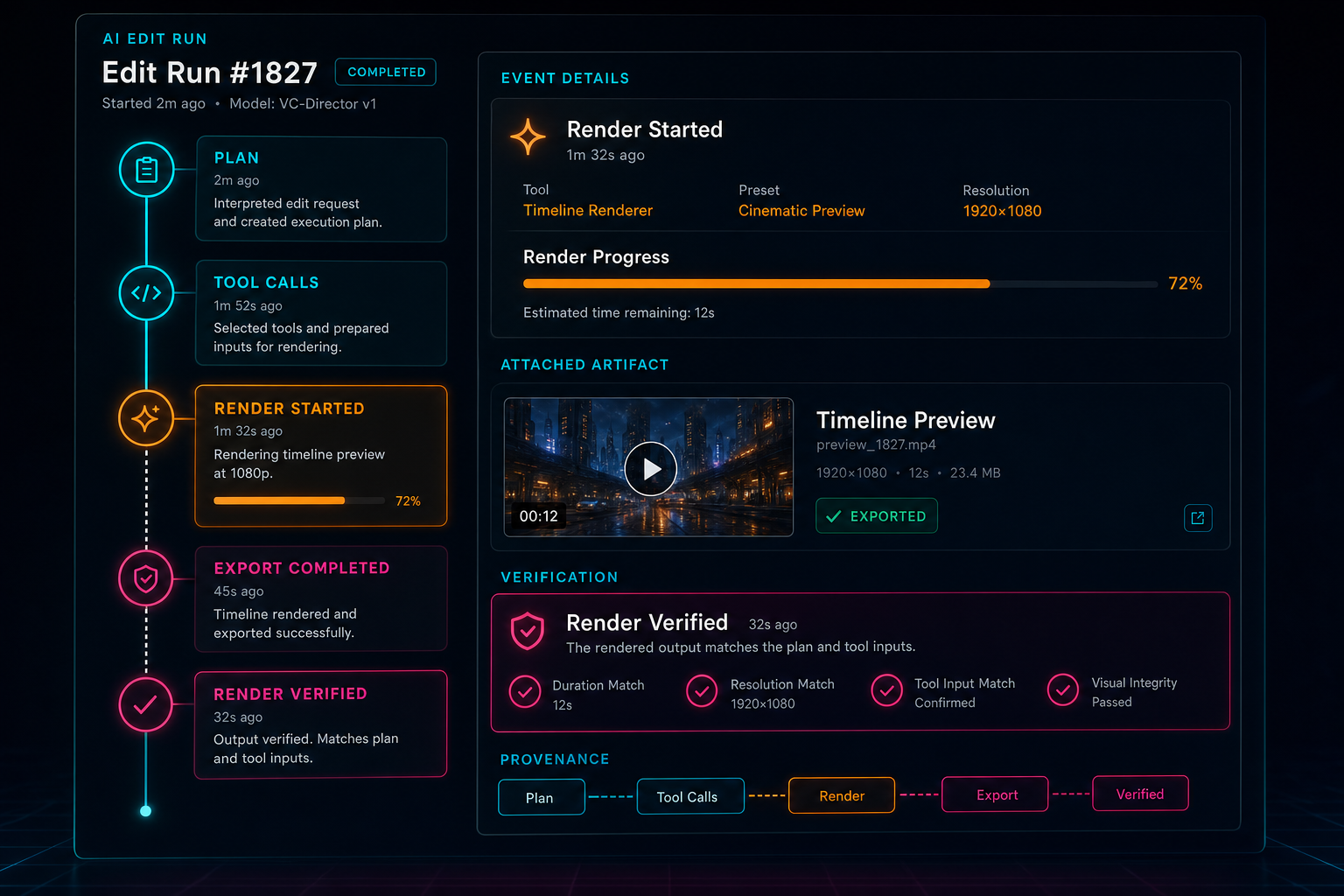
Task: Click the VERIFICATION section header
Action: (559, 577)
